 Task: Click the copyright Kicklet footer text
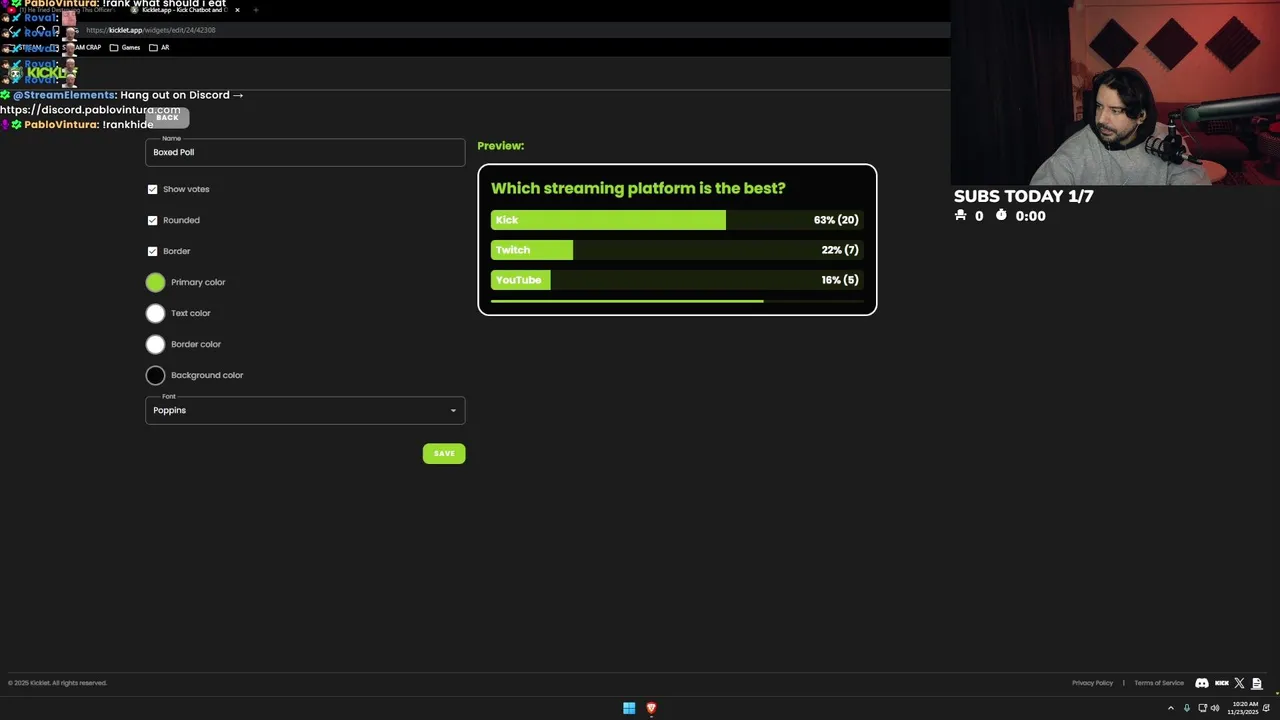point(57,683)
